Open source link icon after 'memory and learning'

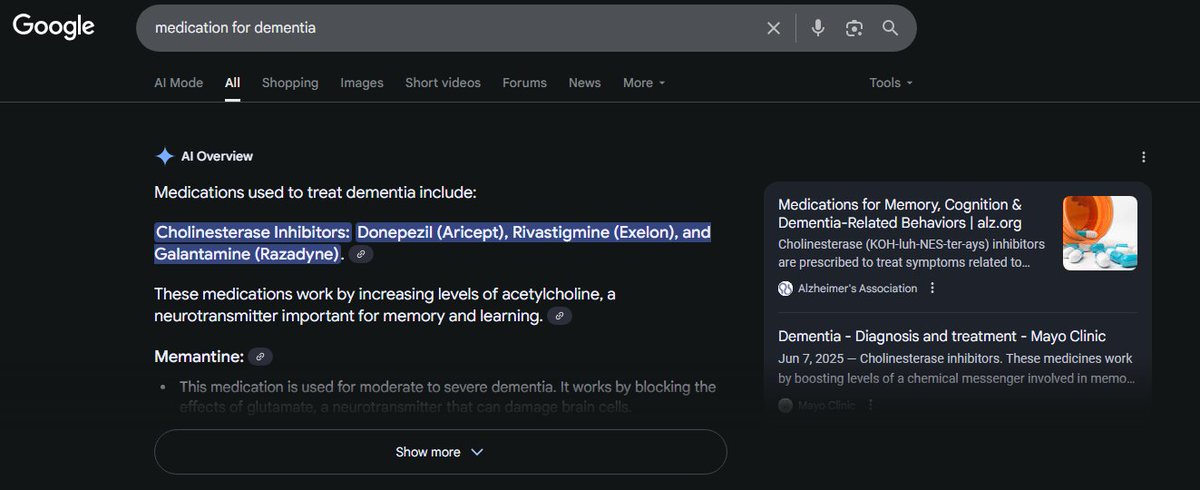coord(560,316)
